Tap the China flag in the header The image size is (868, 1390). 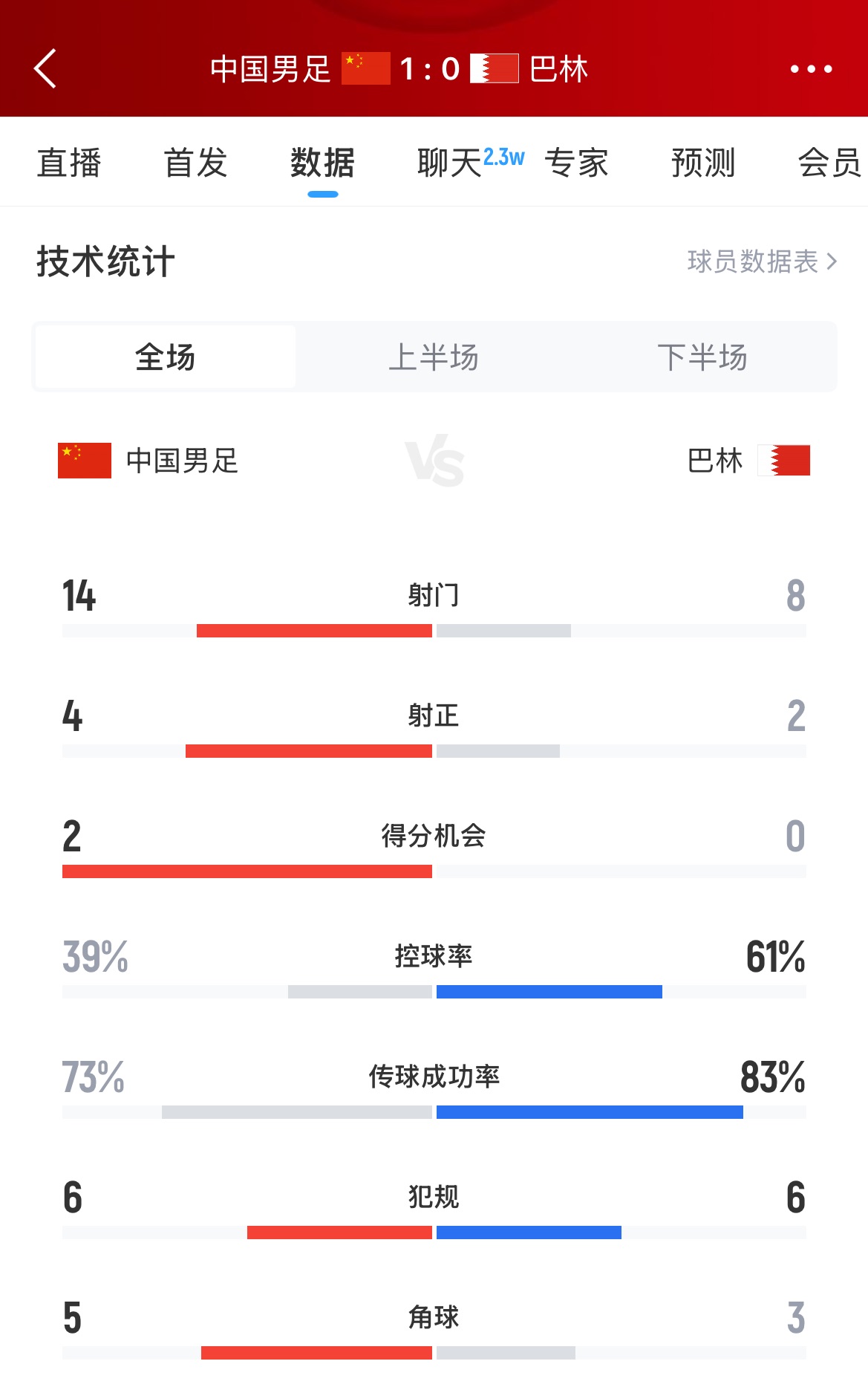click(365, 69)
